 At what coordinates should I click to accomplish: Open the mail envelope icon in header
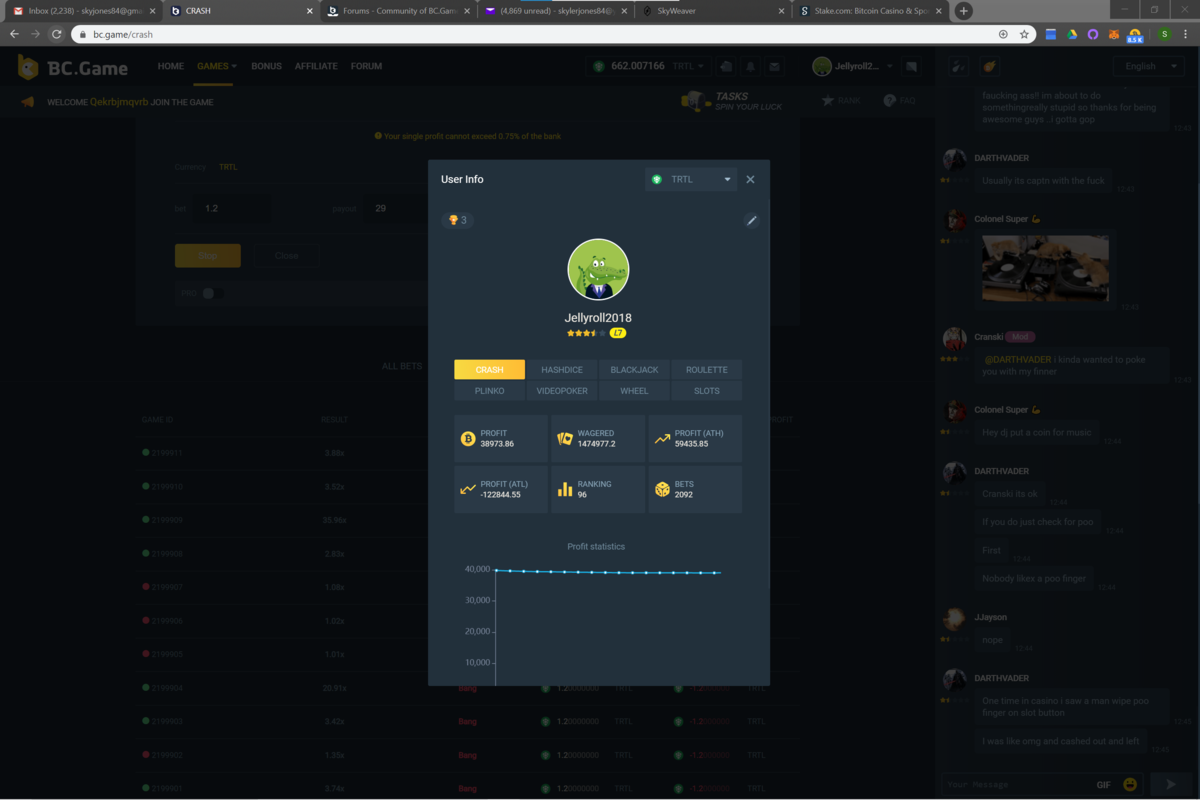tap(774, 67)
